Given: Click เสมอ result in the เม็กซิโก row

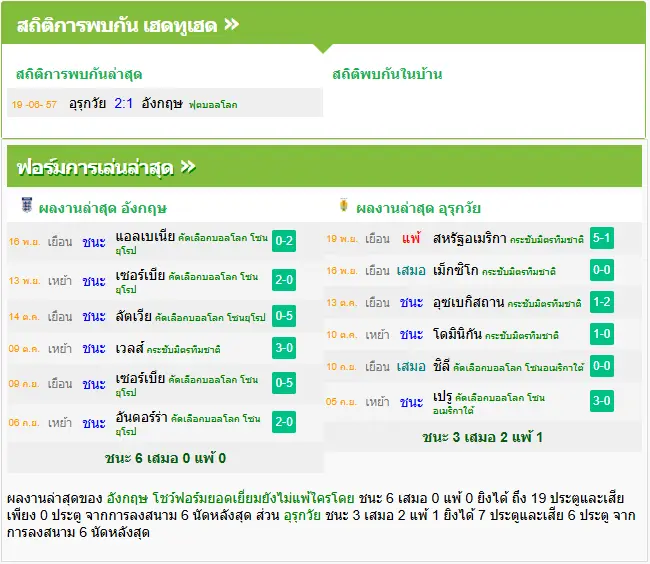Looking at the screenshot, I should point(411,271).
